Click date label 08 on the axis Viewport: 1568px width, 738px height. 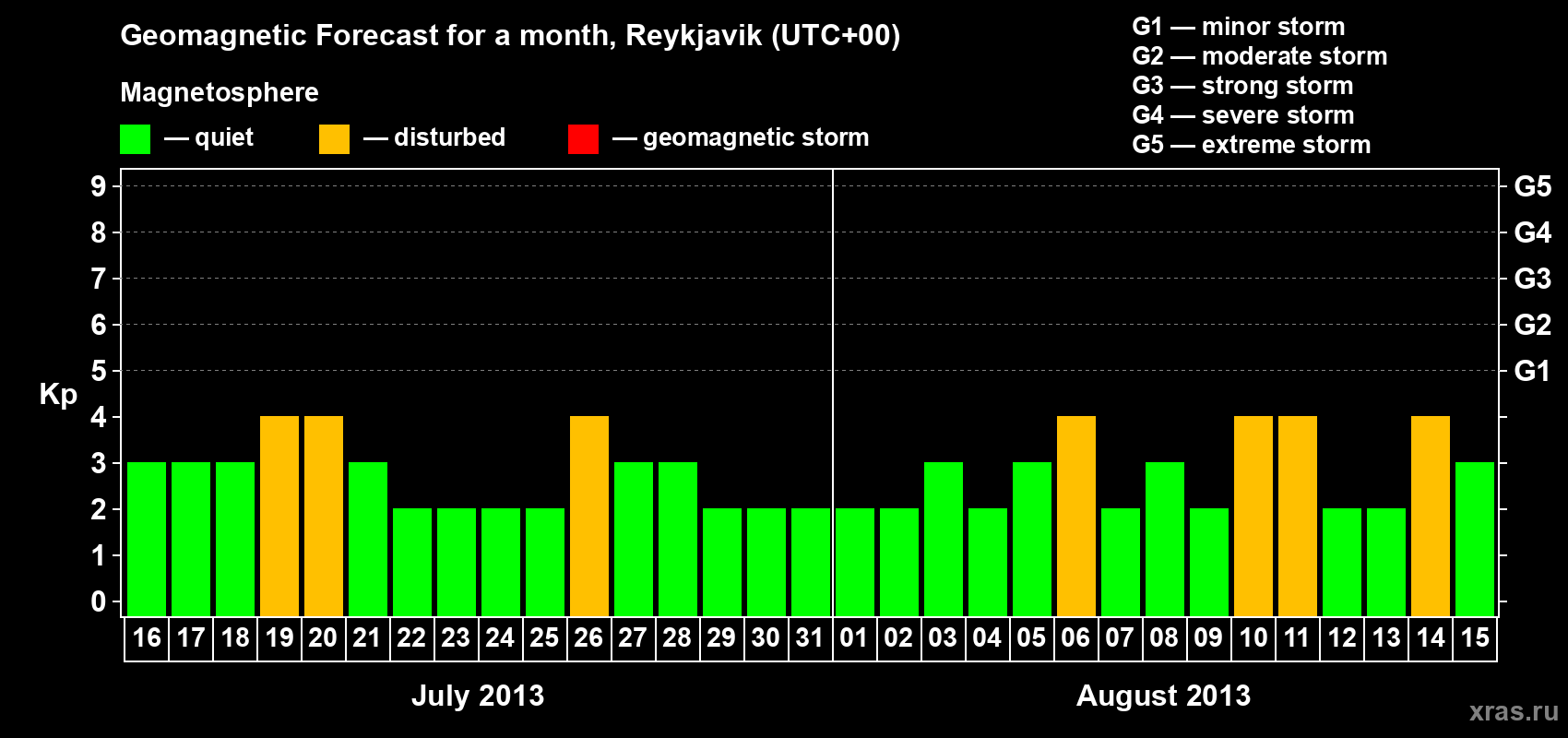(x=1165, y=637)
